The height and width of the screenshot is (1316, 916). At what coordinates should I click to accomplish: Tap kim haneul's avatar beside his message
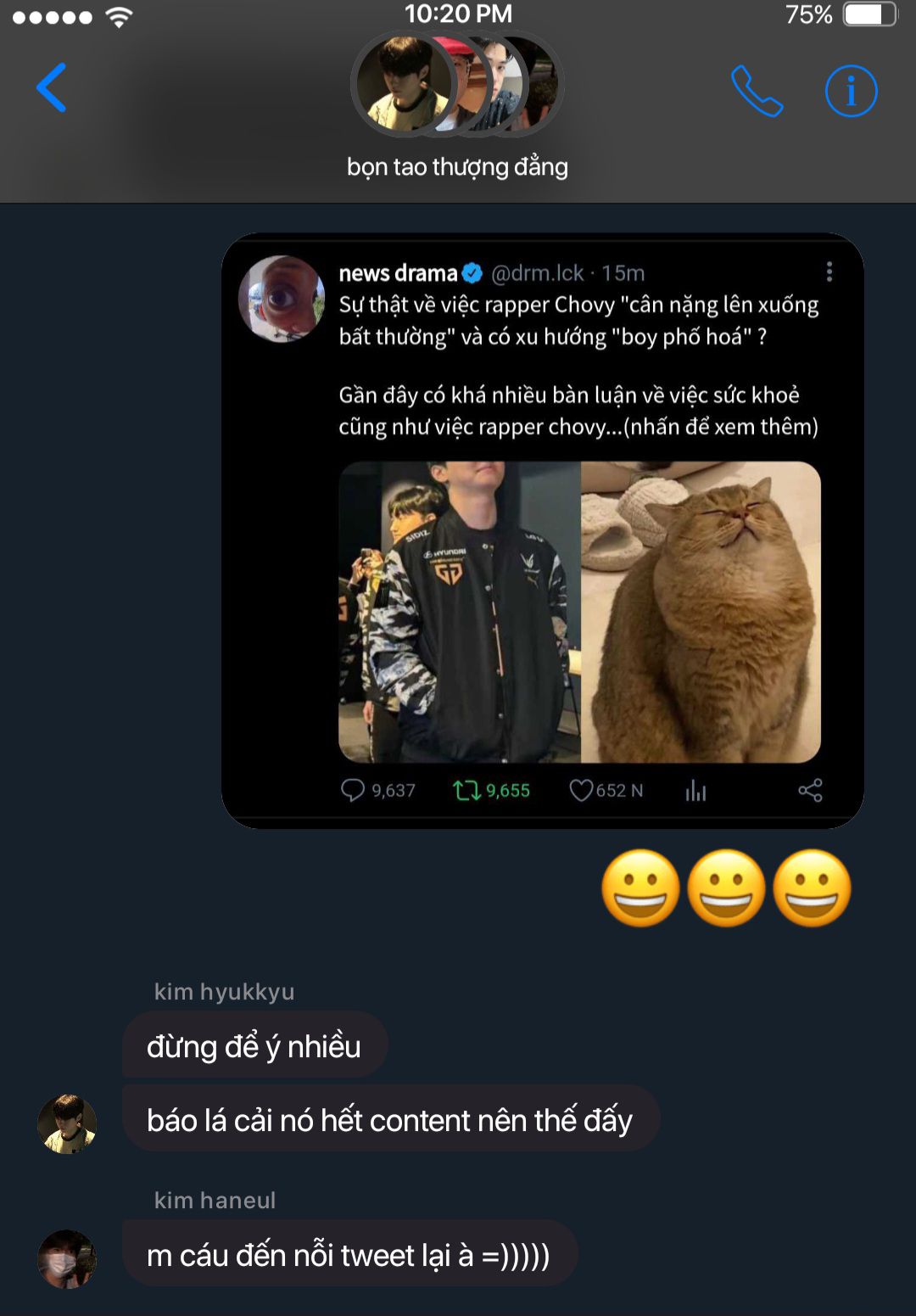[67, 1258]
